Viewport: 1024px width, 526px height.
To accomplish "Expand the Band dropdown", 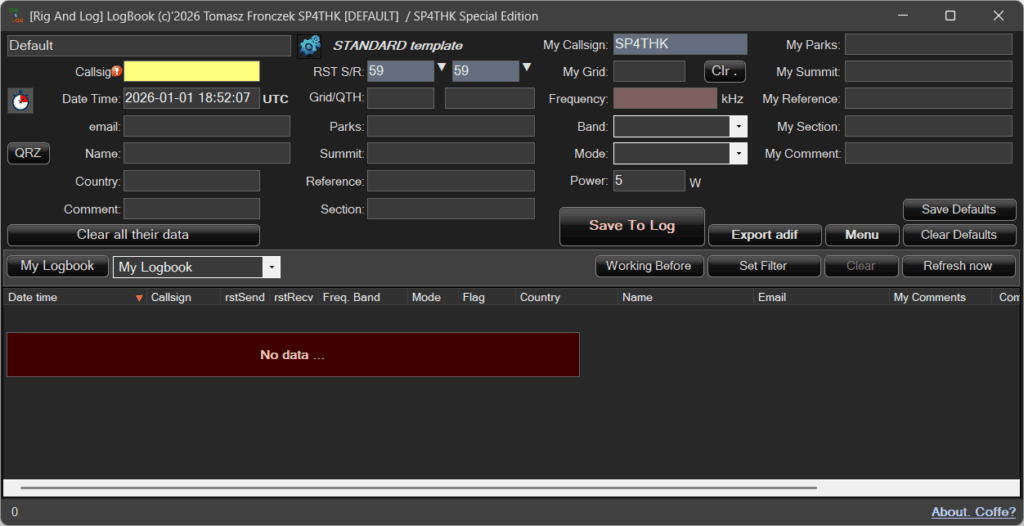I will tap(738, 127).
